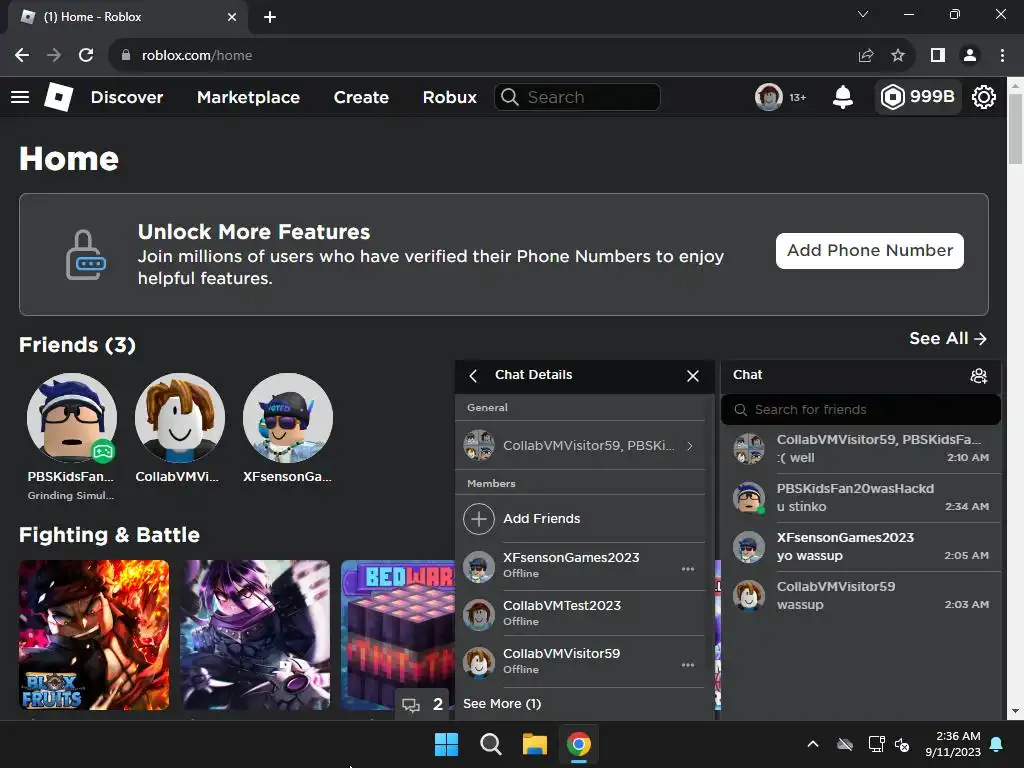Open the Blox Fruits game thumbnail
The width and height of the screenshot is (1024, 768).
pos(94,635)
